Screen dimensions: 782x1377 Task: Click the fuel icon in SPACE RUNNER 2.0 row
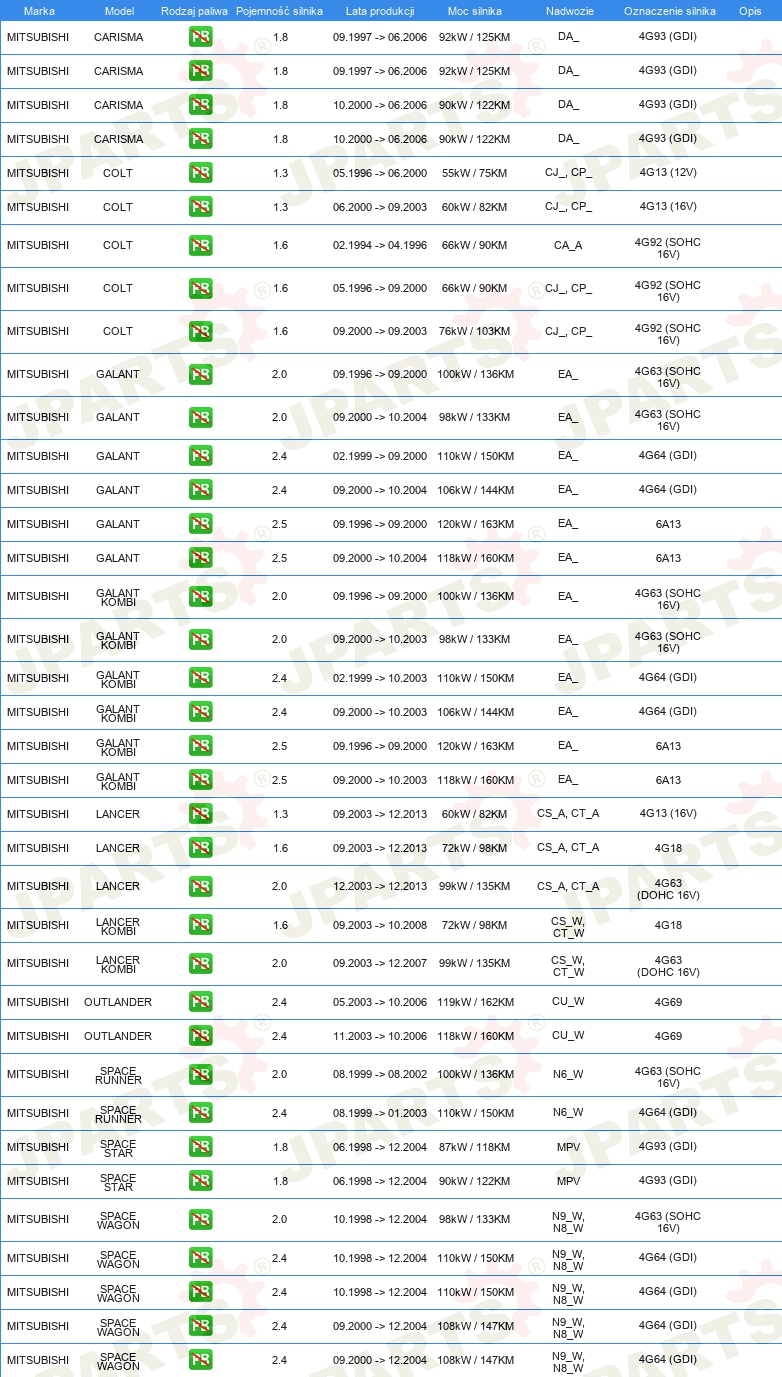point(200,1074)
